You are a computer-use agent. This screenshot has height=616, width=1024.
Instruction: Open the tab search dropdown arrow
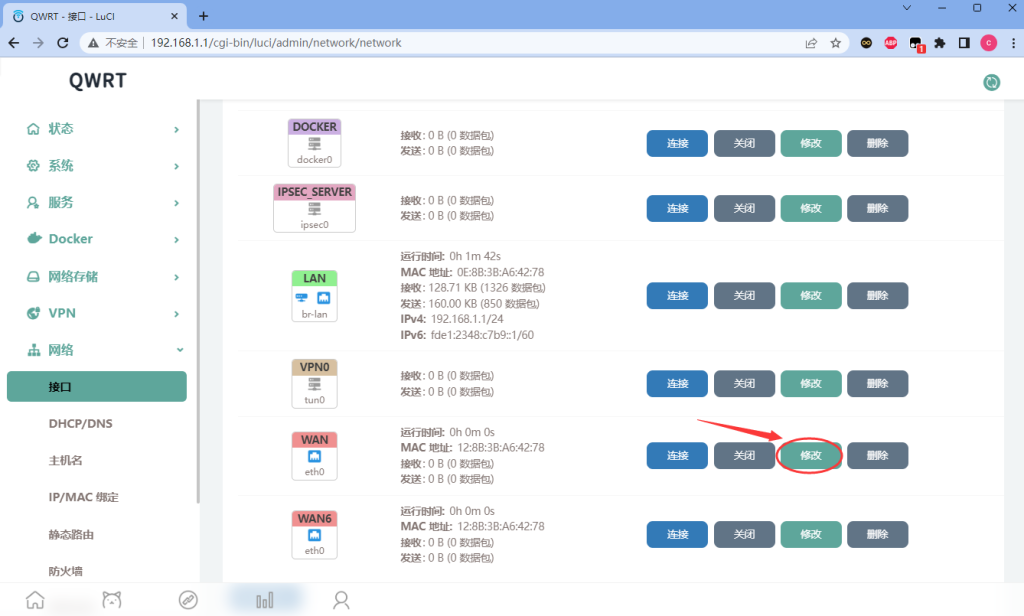pos(906,8)
